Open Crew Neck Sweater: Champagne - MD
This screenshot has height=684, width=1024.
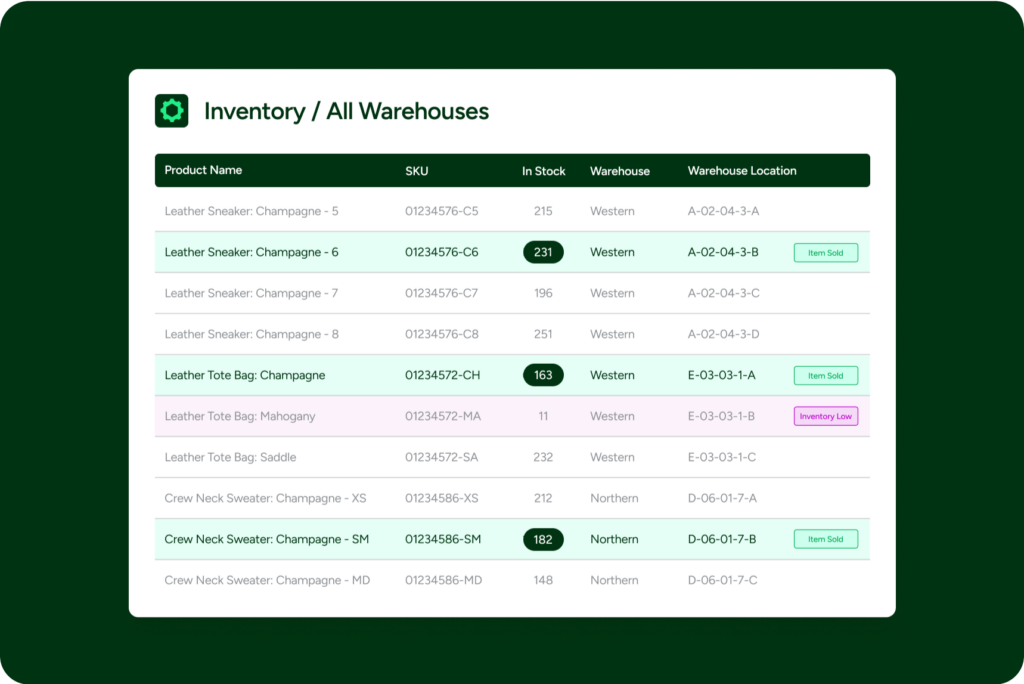tap(267, 580)
